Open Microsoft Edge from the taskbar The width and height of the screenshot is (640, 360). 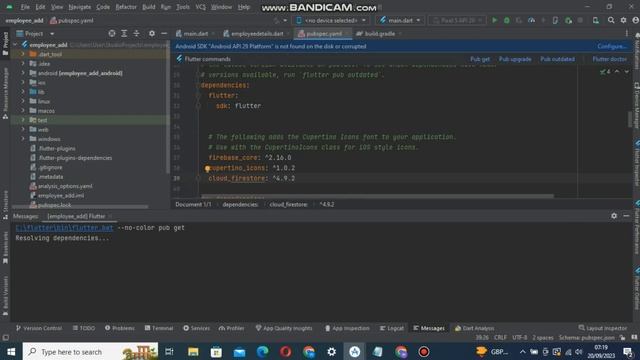[262, 351]
